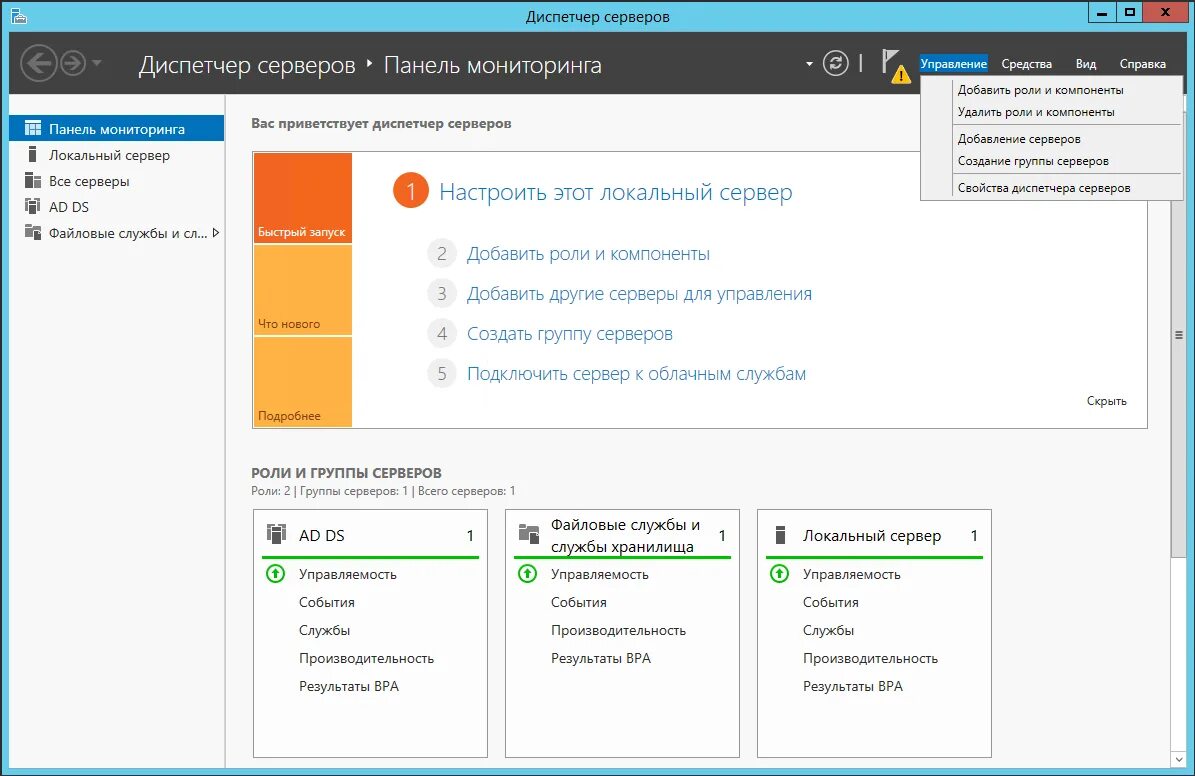Open the navigation history dropdown arrow

click(97, 63)
